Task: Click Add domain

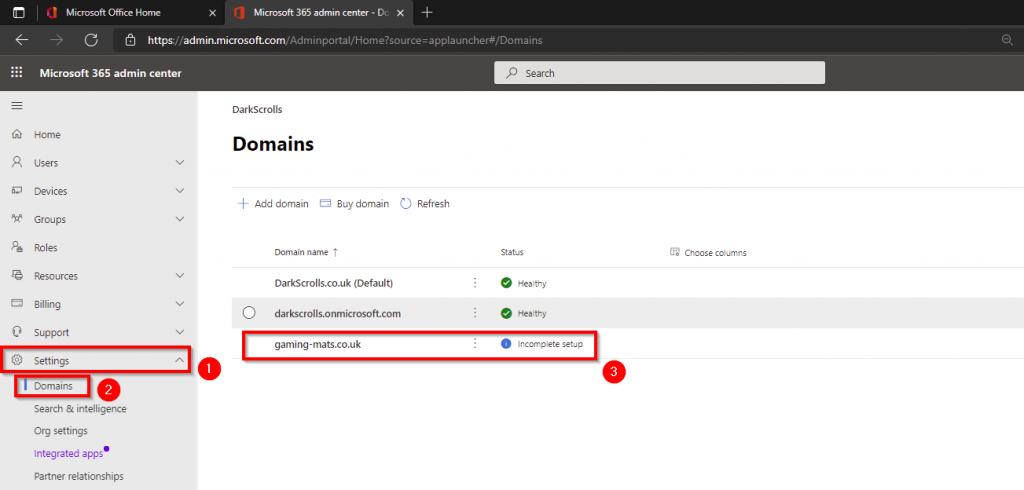Action: pyautogui.click(x=273, y=204)
